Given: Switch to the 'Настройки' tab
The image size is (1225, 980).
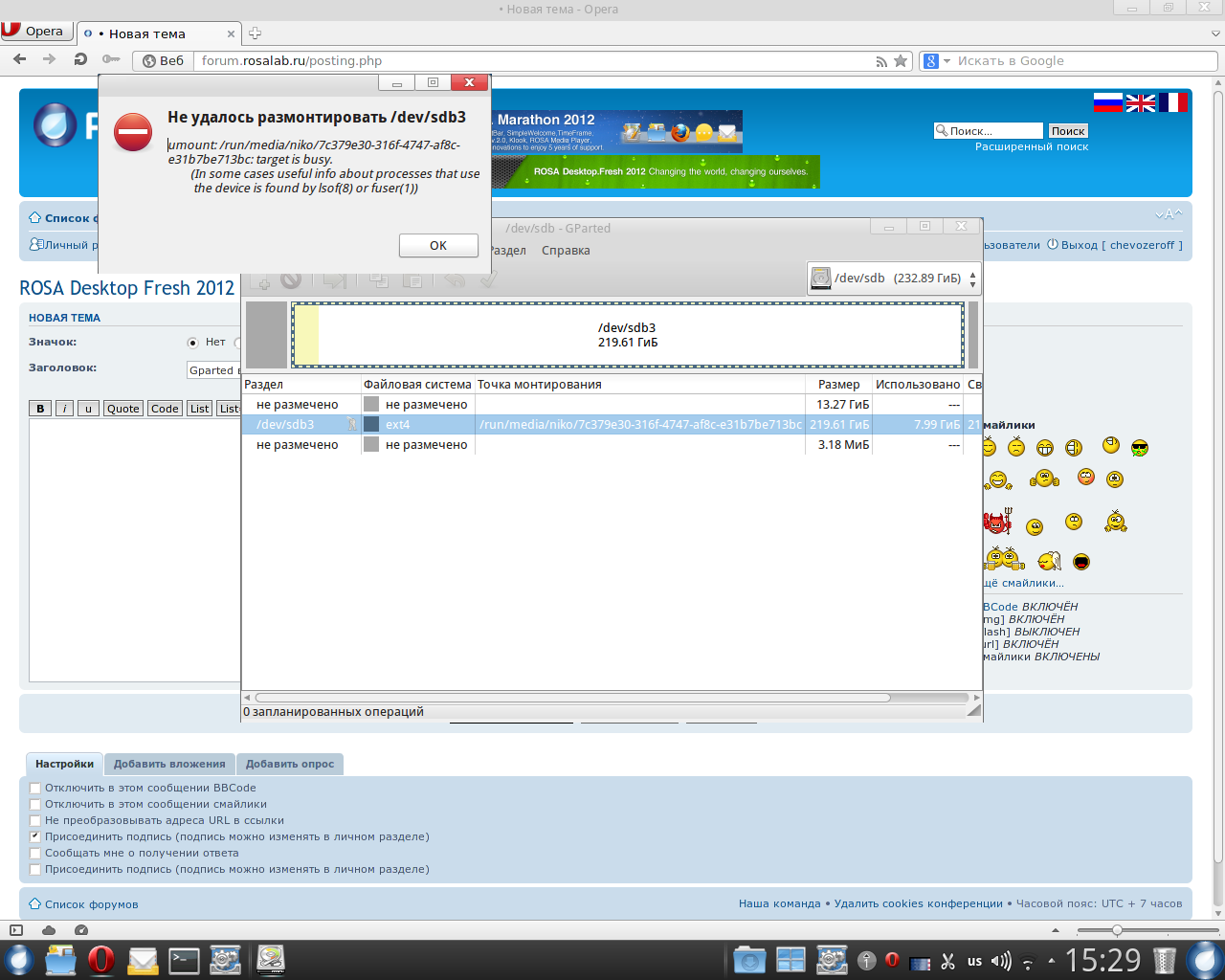Looking at the screenshot, I should (x=64, y=764).
